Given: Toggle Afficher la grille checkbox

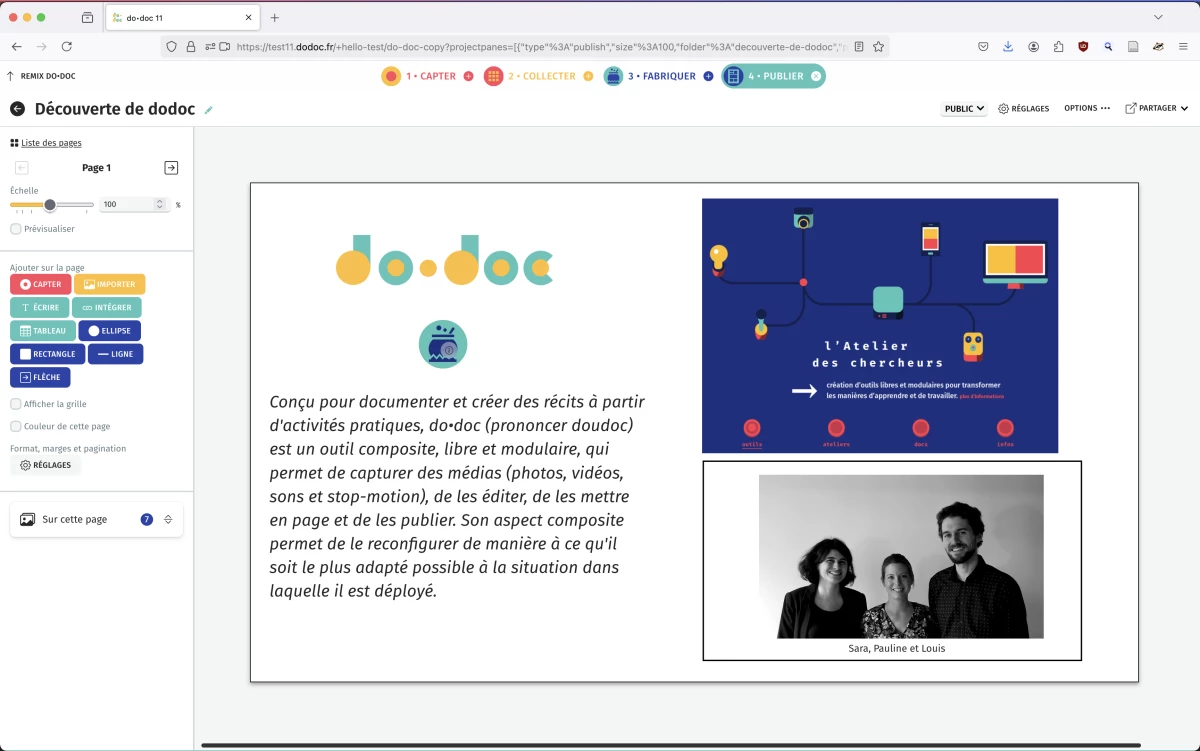Looking at the screenshot, I should point(16,404).
